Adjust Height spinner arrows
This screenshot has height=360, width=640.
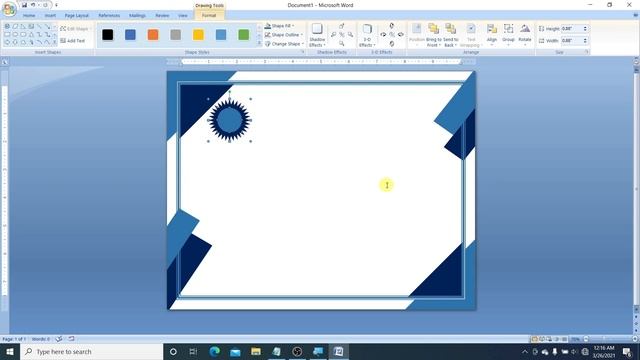[x=585, y=29]
